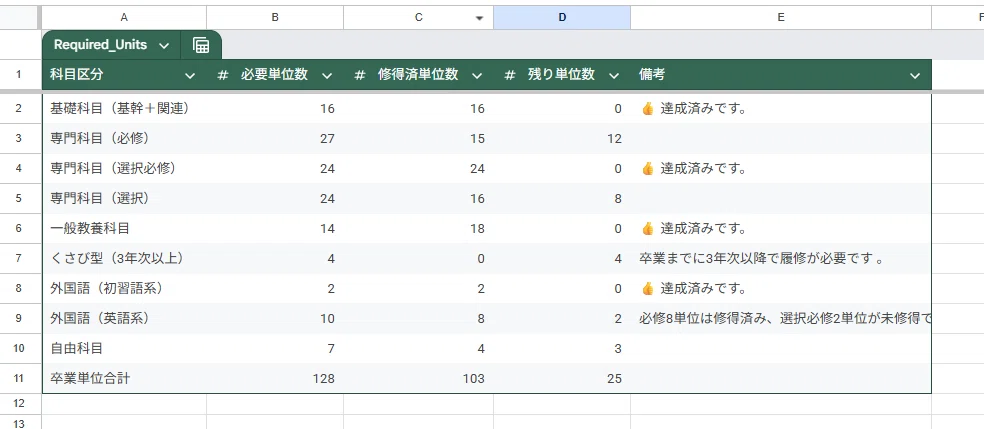Viewport: 984px width, 429px height.
Task: Click the 必要単位数 value 7 for 自由科目
Action: point(331,349)
